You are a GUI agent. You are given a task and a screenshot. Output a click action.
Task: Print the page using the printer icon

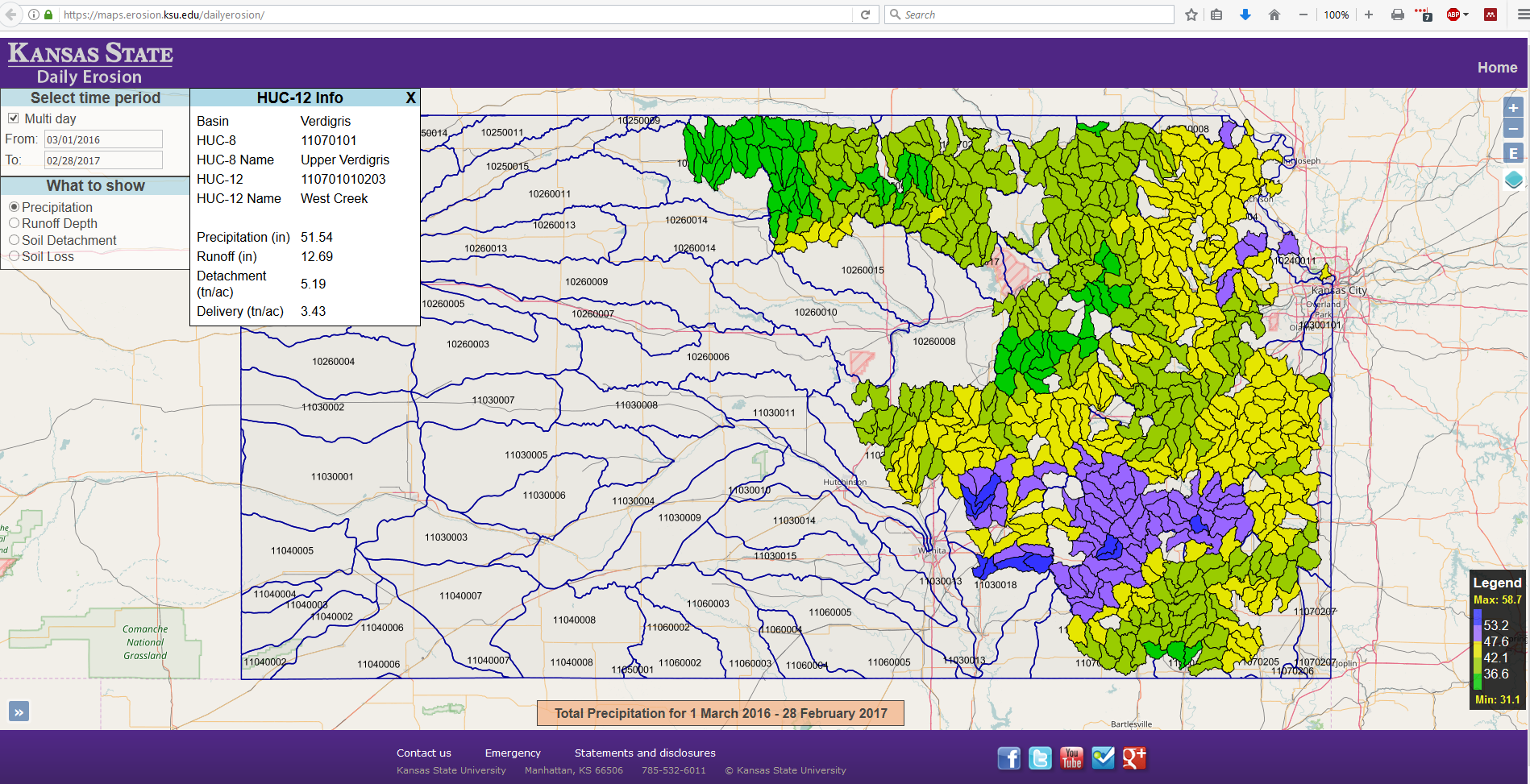[1398, 15]
